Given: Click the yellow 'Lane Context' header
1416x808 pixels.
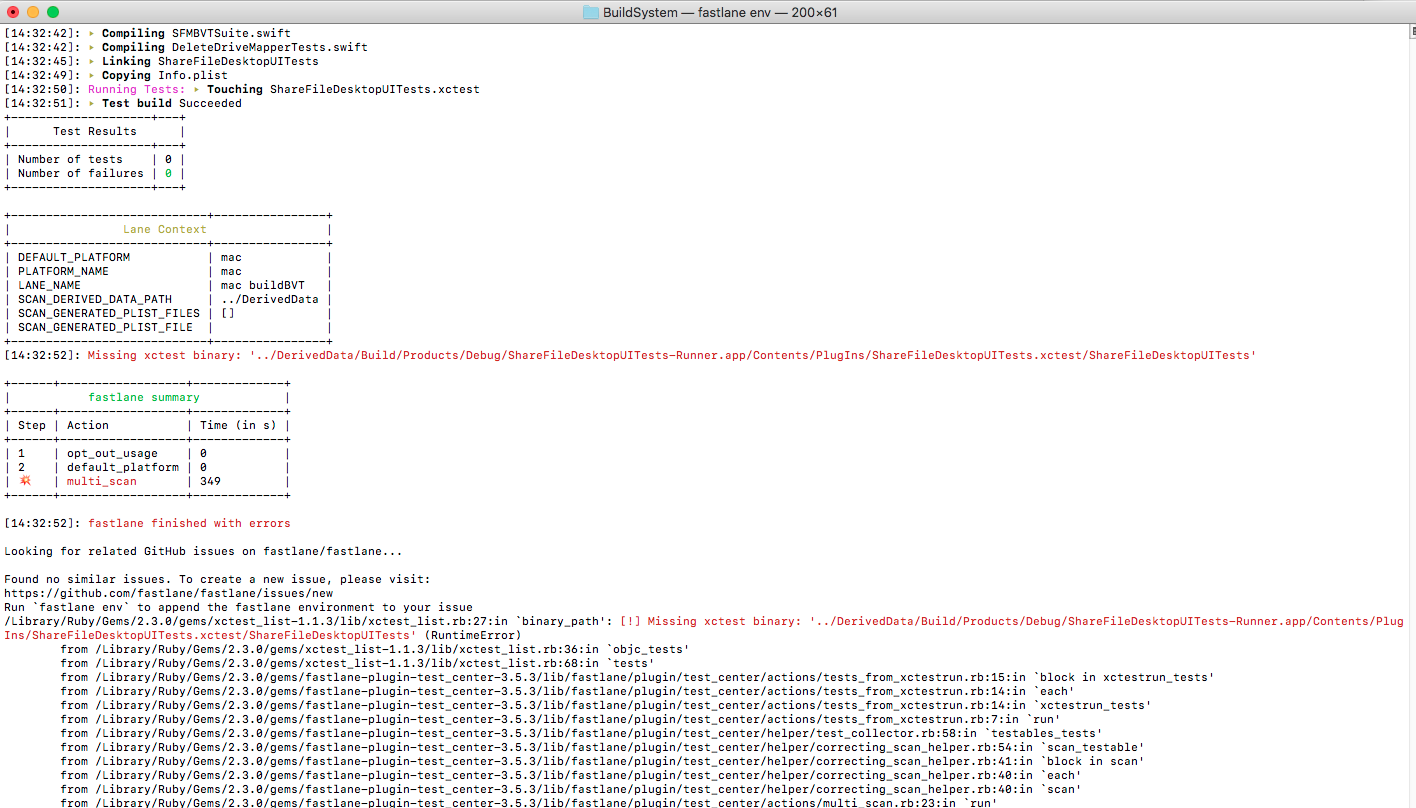Looking at the screenshot, I should [x=165, y=229].
